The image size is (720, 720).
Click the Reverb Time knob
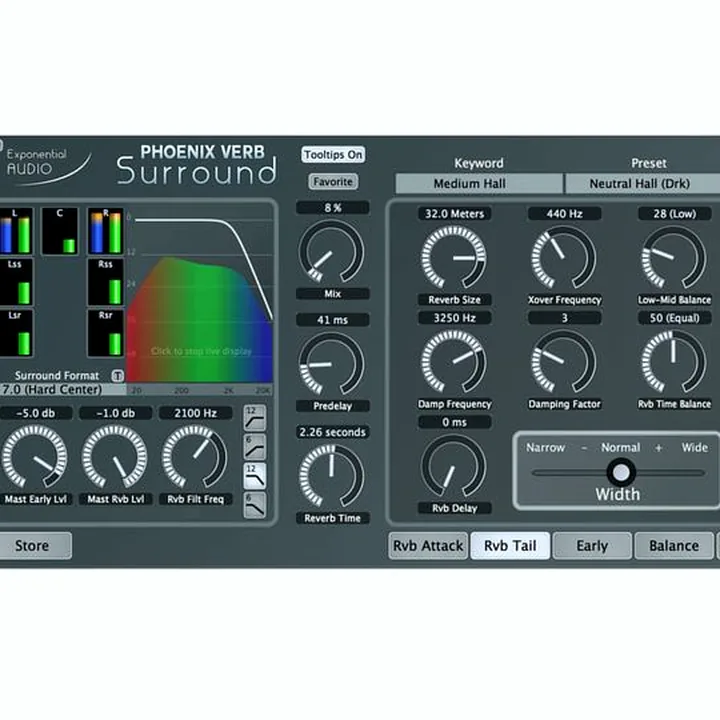332,476
